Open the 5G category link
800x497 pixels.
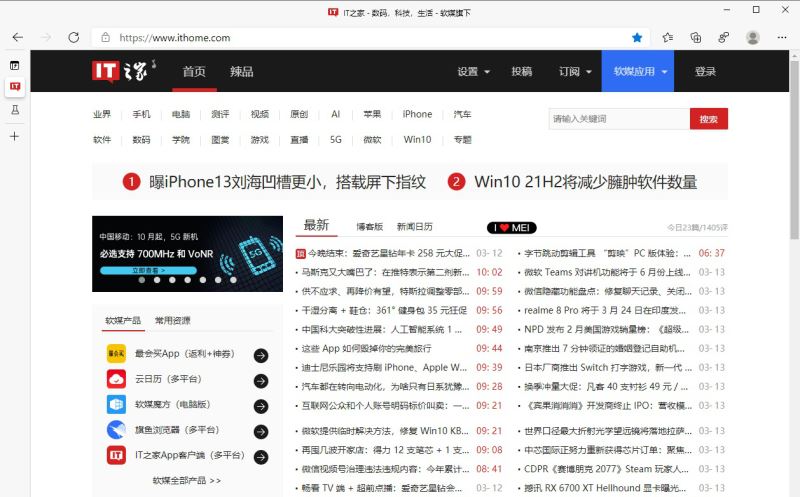pos(336,140)
